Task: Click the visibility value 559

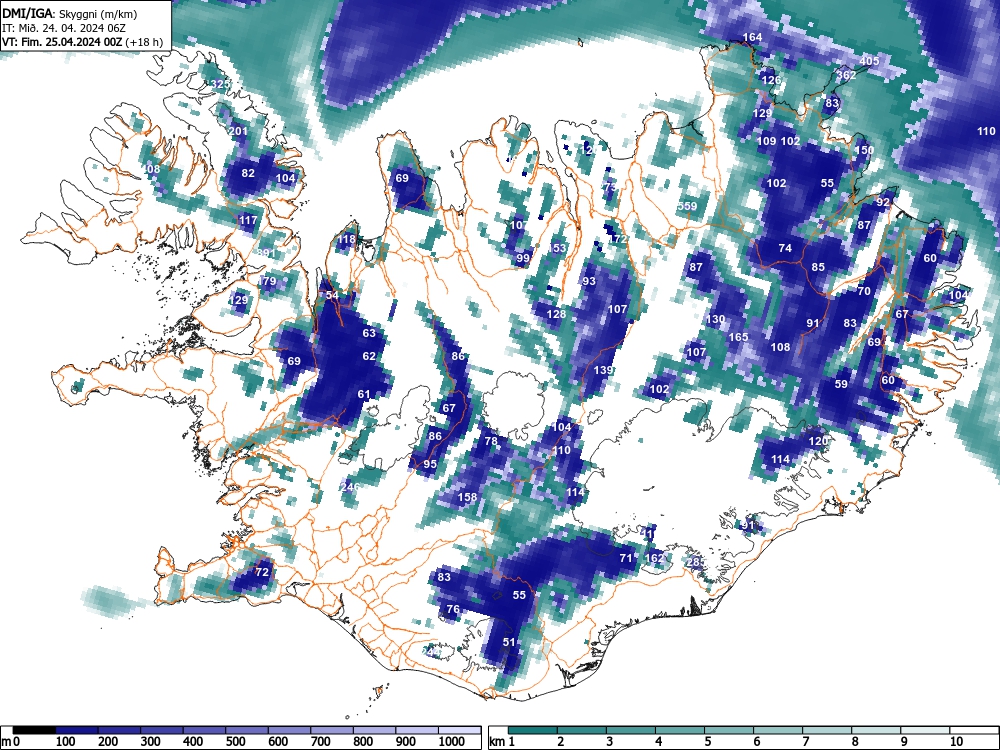Action: (687, 206)
